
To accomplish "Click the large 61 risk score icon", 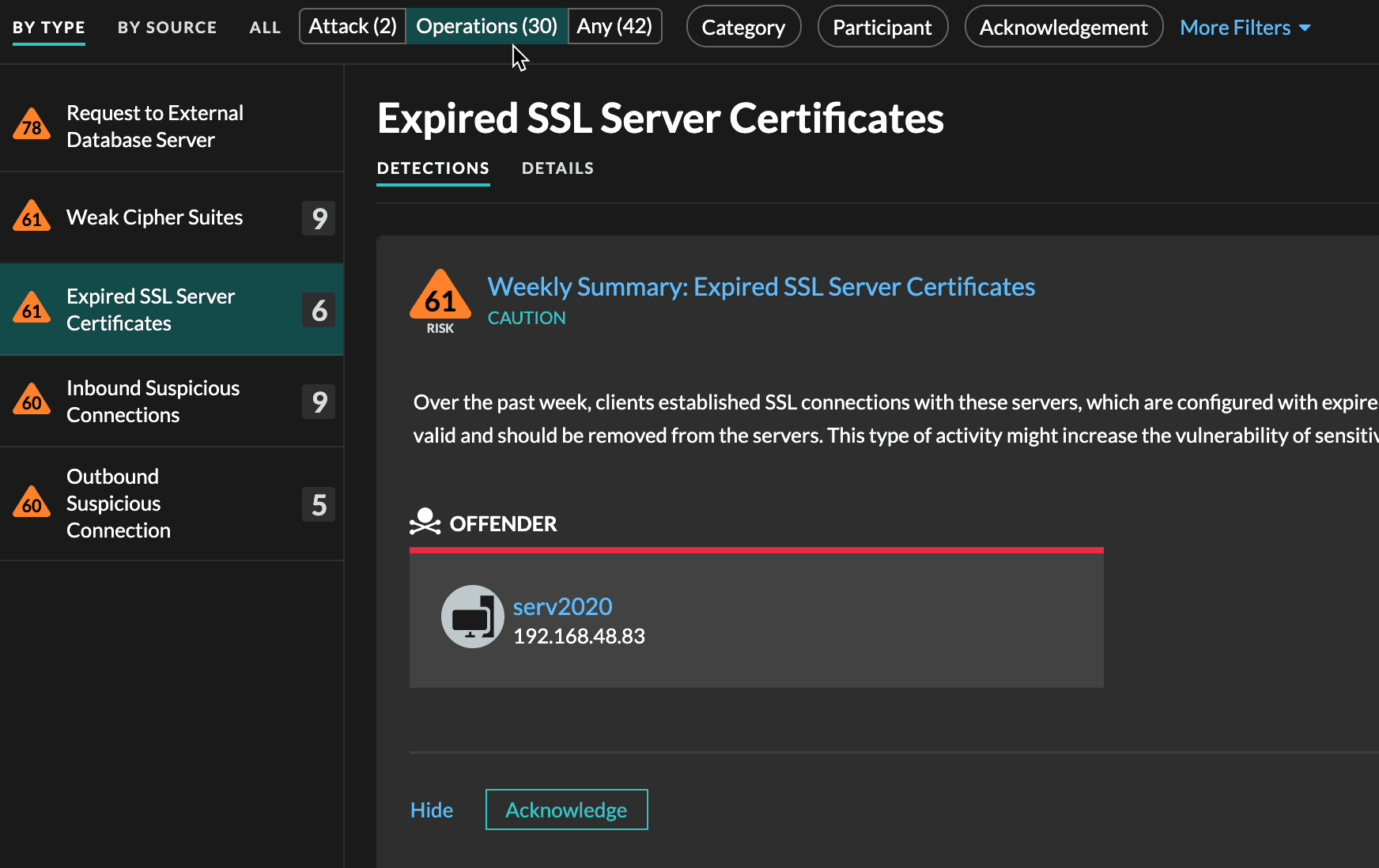I will tap(440, 296).
